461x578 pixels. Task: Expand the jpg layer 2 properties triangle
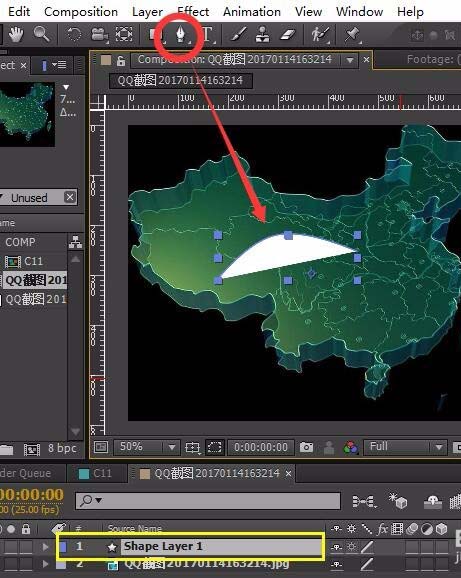point(45,564)
